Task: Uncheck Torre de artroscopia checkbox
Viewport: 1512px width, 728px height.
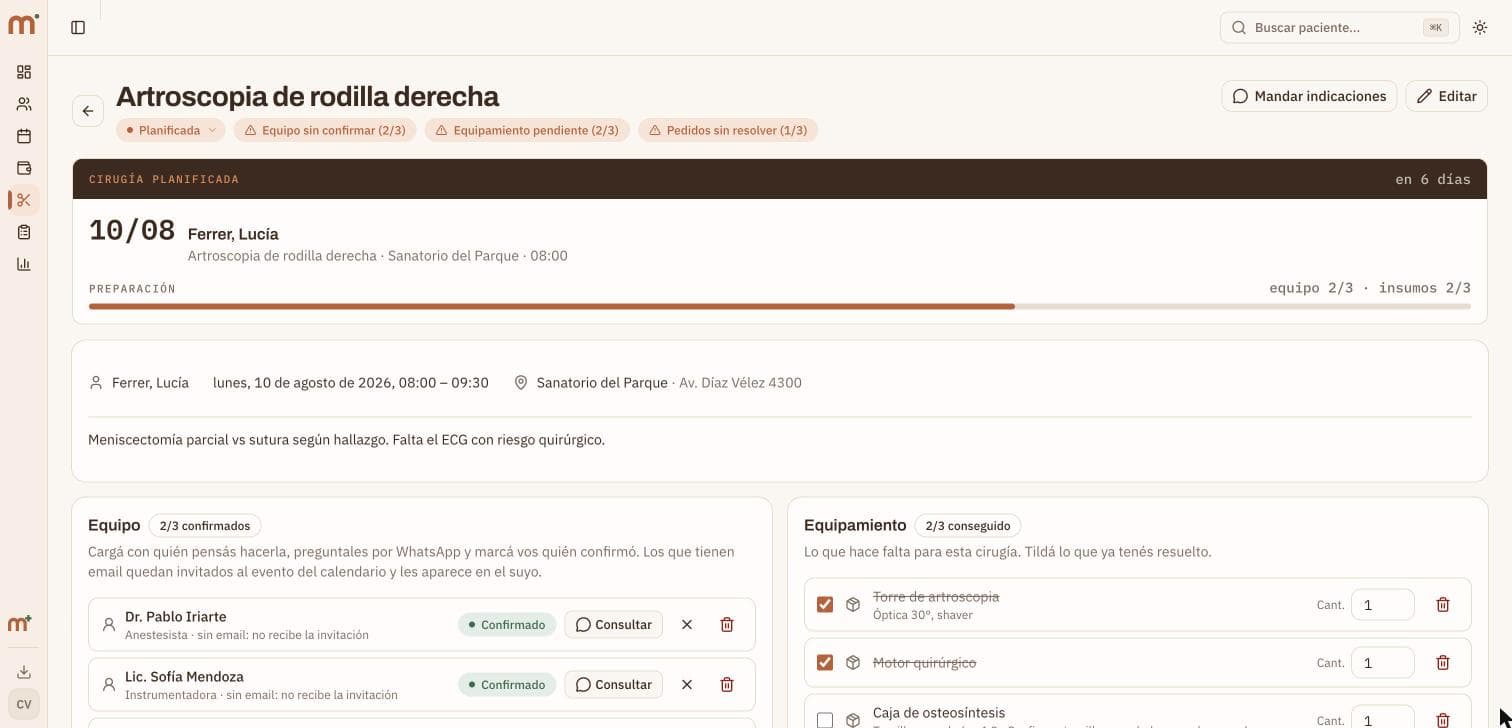Action: coord(825,605)
